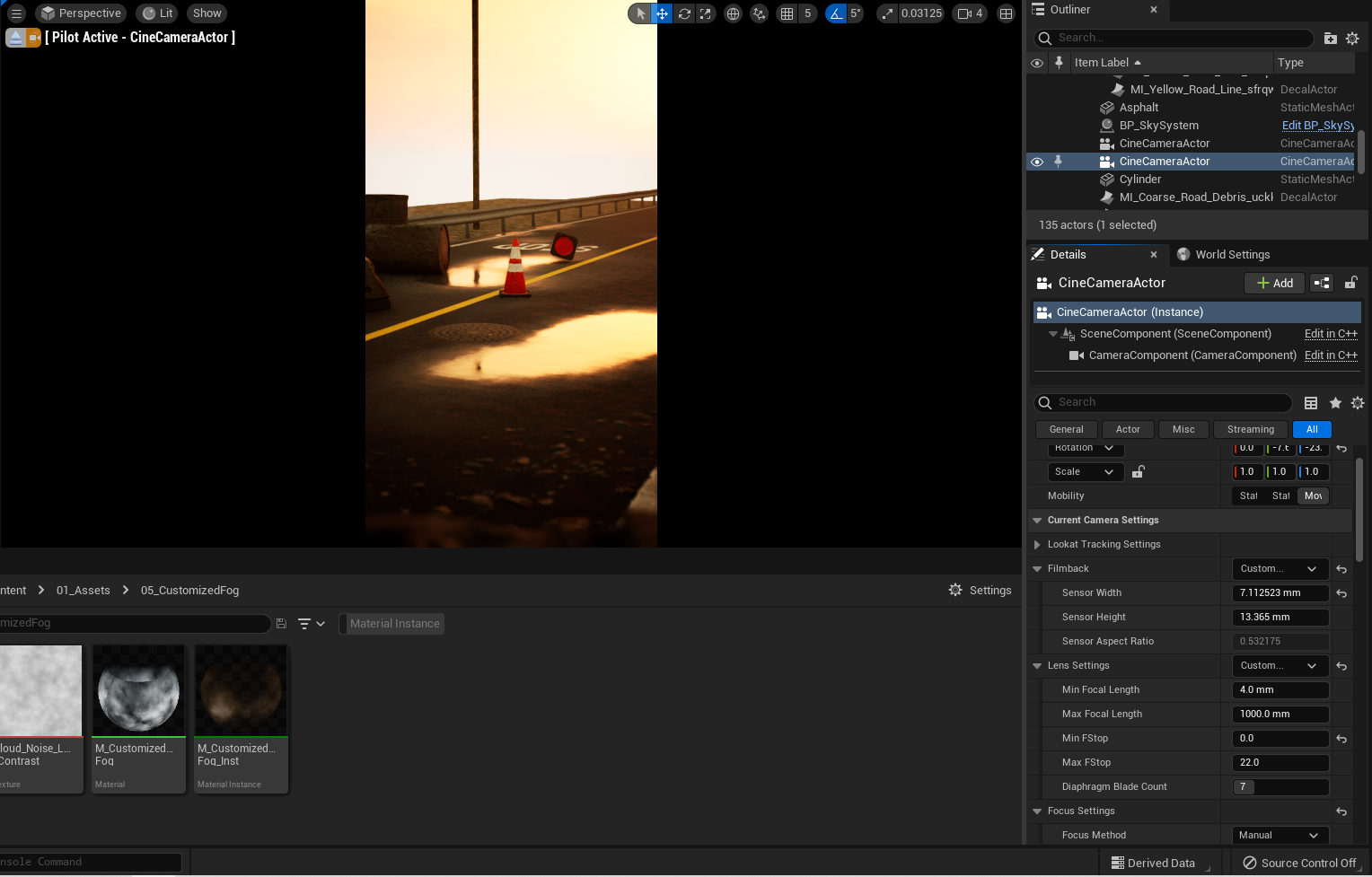Click Edit in C++ for CameraComponent
Viewport: 1372px width, 877px height.
pos(1331,355)
